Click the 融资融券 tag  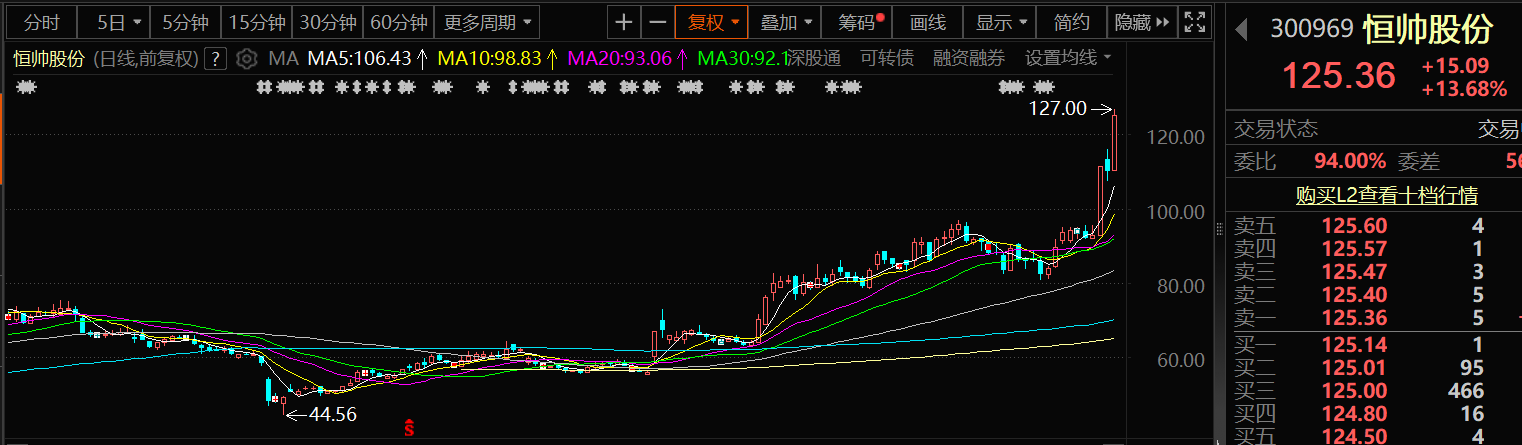pyautogui.click(x=968, y=59)
